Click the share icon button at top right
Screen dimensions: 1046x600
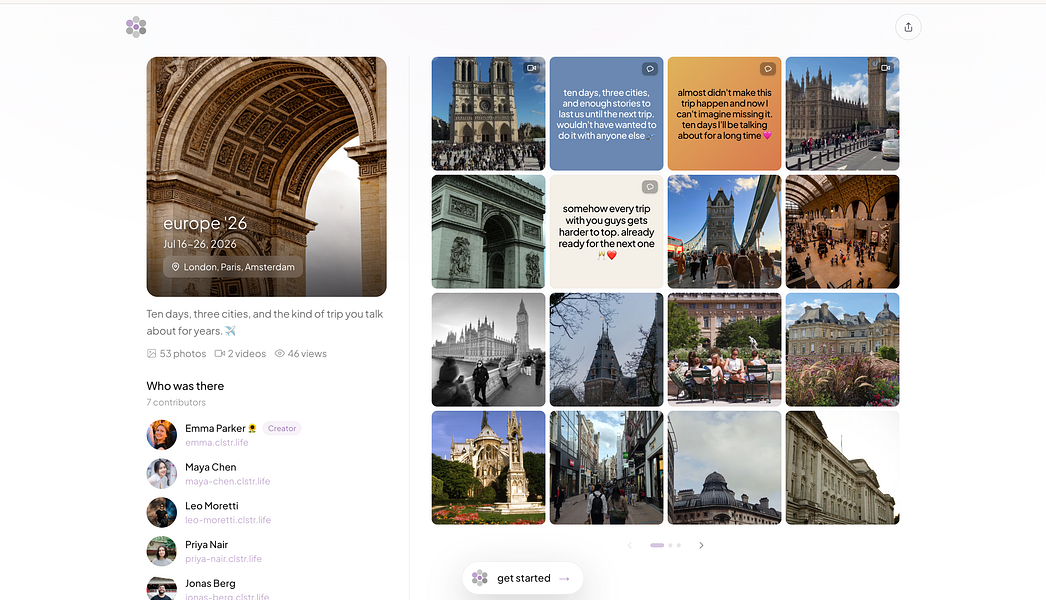[908, 27]
